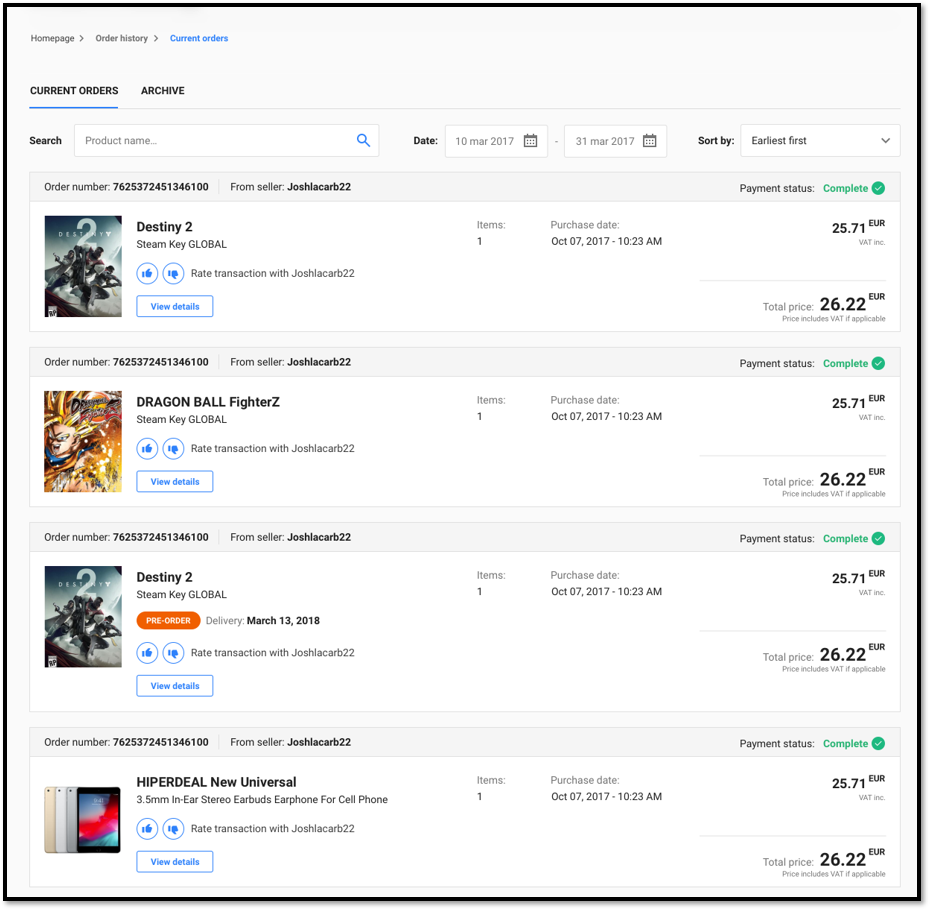Viewport: 930px width, 910px height.
Task: Click the PRE-ORDER badge on Destiny 2
Action: pos(168,620)
